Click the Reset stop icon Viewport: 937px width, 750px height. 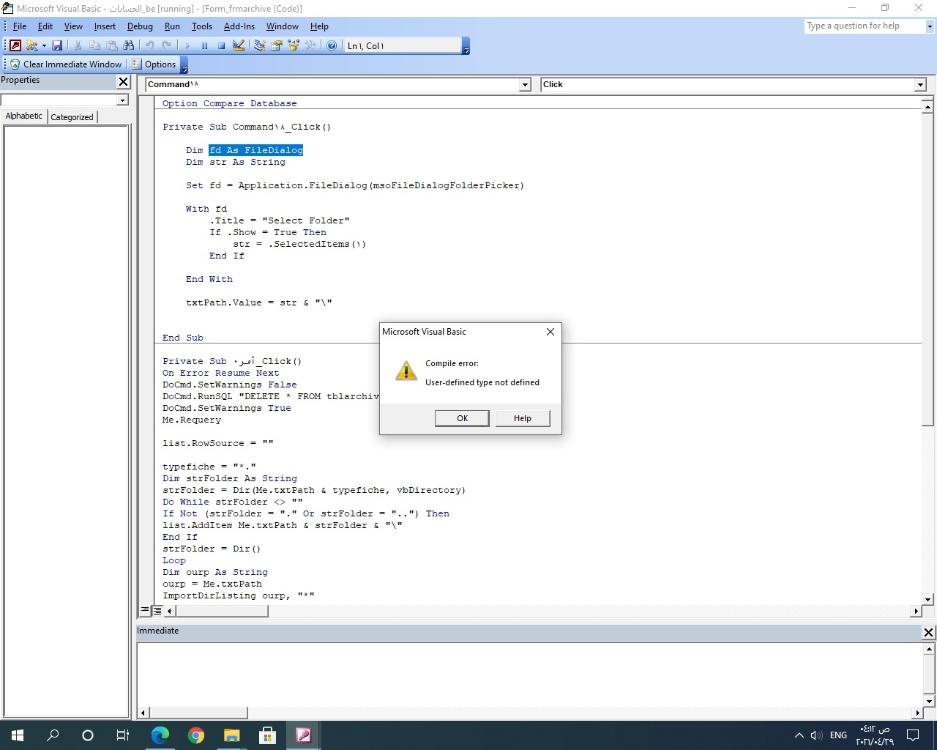(x=221, y=45)
